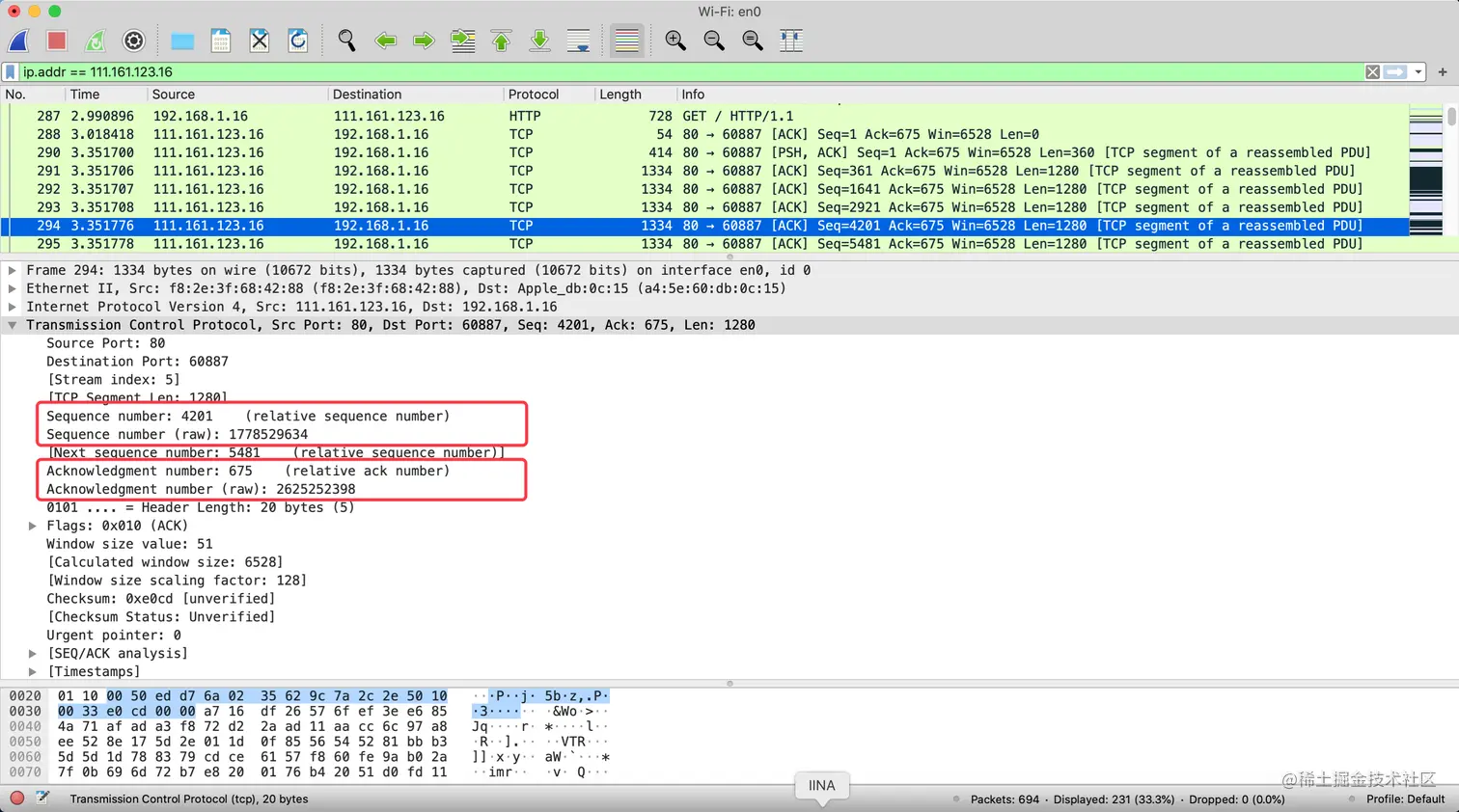The width and height of the screenshot is (1459, 812).
Task: Click the expert info status circle
Action: [16, 798]
